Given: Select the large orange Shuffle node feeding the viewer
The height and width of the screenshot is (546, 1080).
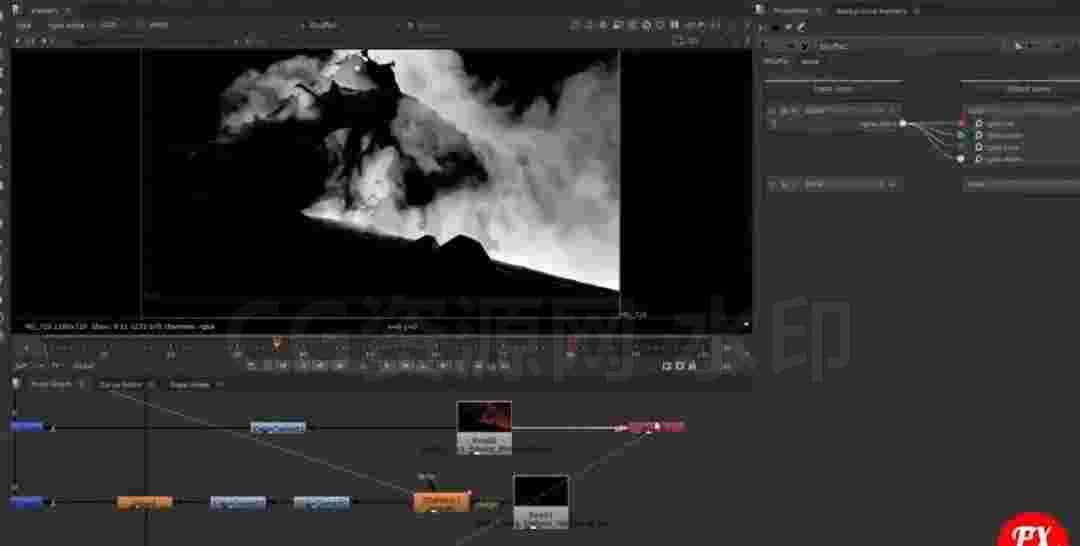Looking at the screenshot, I should 442,502.
